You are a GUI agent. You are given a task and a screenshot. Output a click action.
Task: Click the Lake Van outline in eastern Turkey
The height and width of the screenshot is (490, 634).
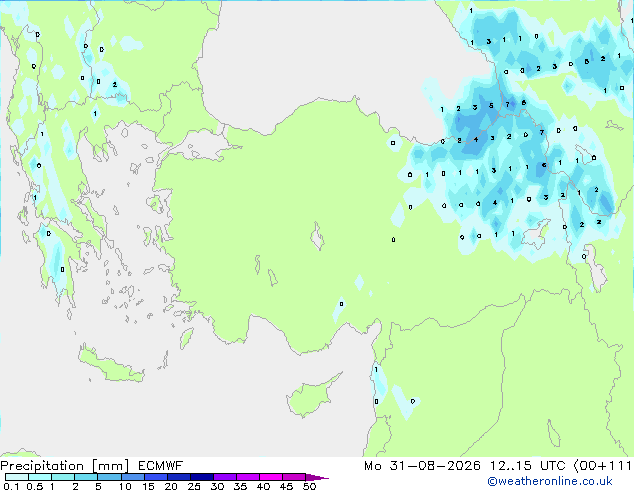pos(536,234)
